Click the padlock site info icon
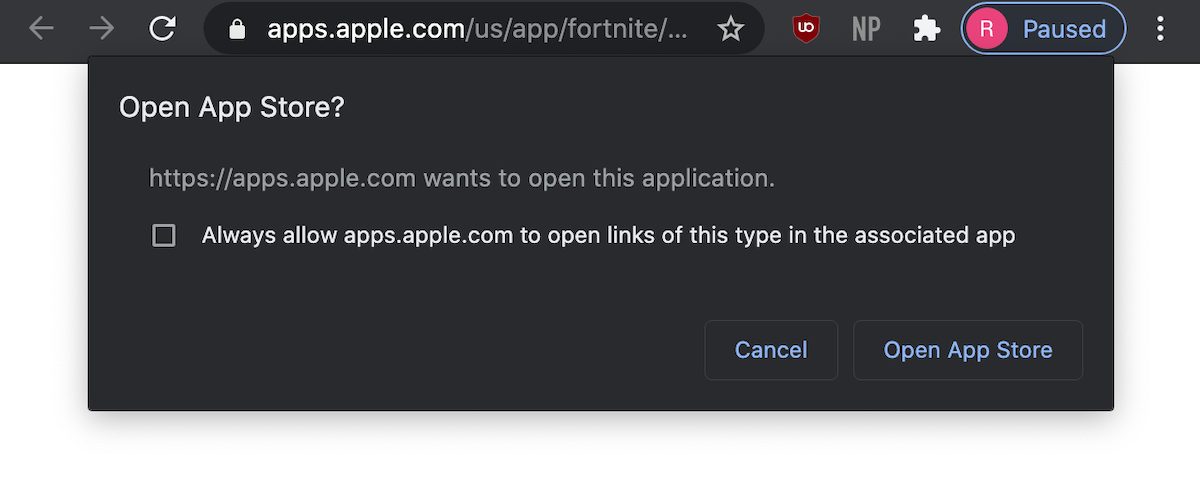 point(237,29)
